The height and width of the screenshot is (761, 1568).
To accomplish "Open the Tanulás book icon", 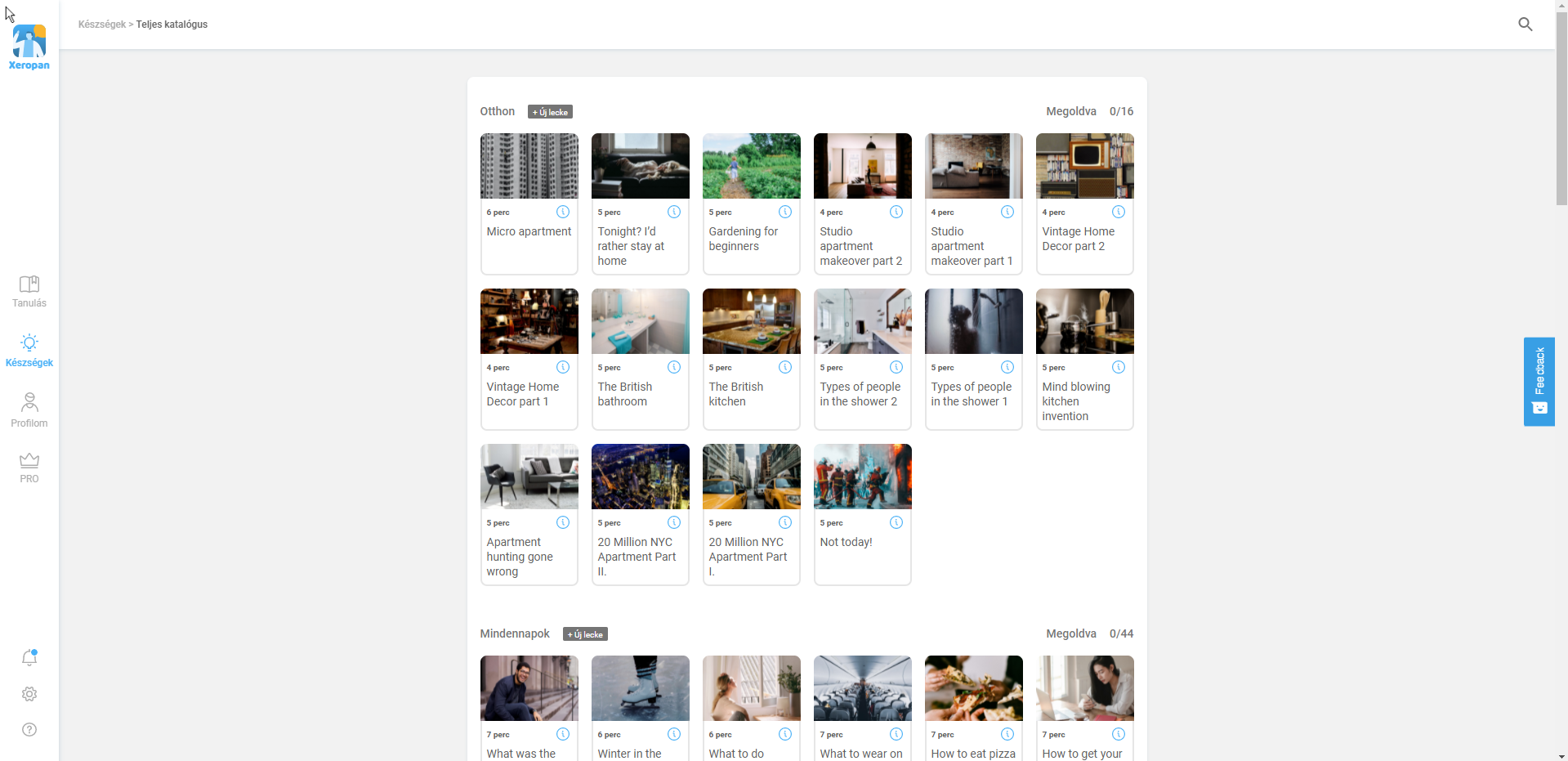I will click(29, 284).
